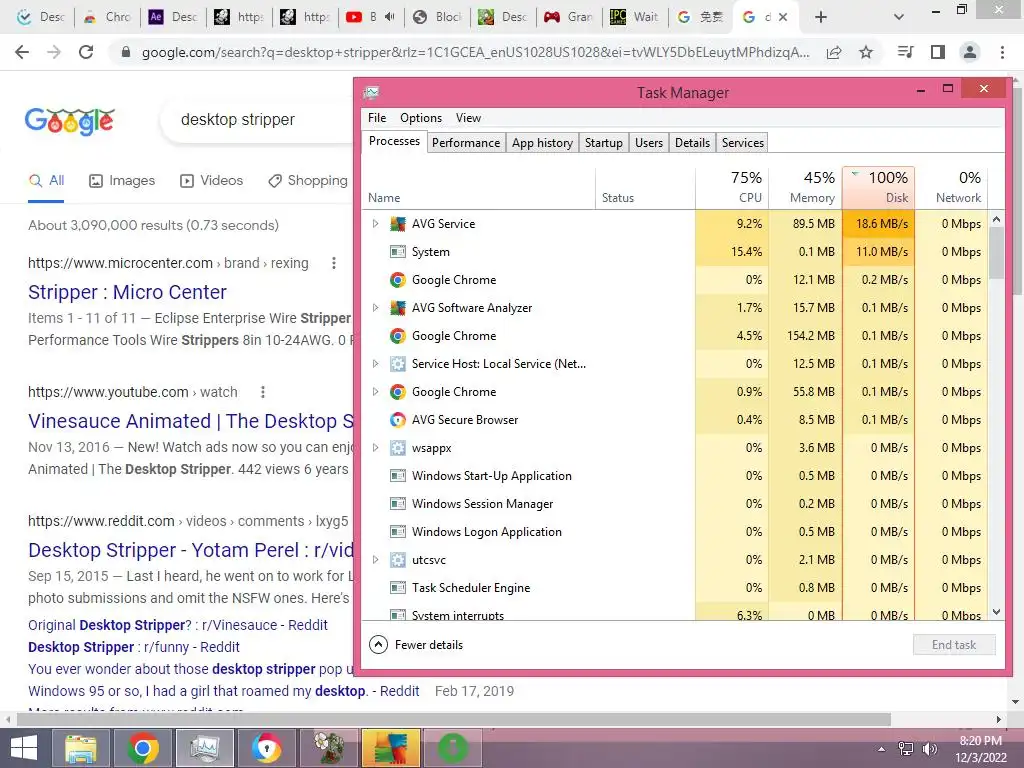Viewport: 1024px width, 768px height.
Task: Switch to the Users tab
Action: point(648,143)
